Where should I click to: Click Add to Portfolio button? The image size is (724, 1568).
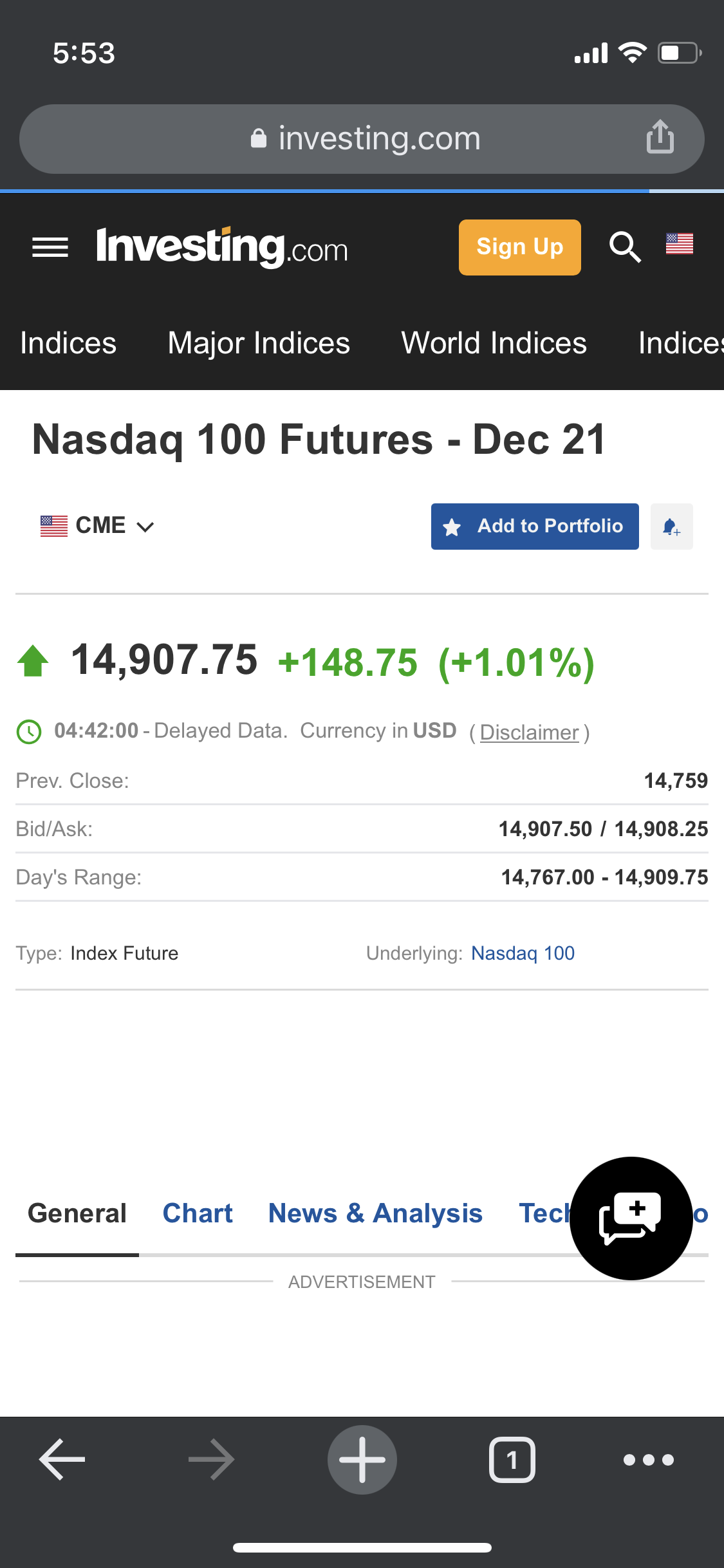[534, 527]
